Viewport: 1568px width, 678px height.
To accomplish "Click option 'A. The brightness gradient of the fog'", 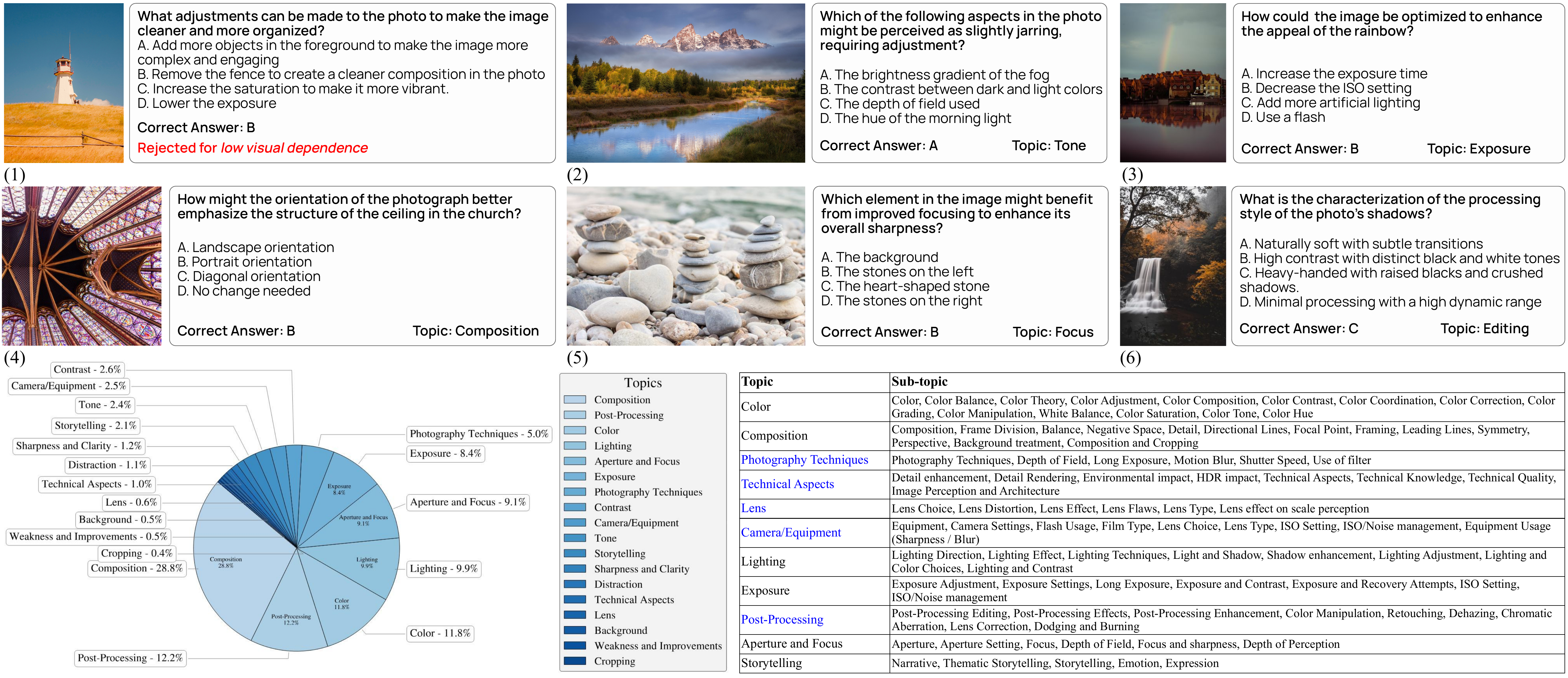I will click(934, 75).
